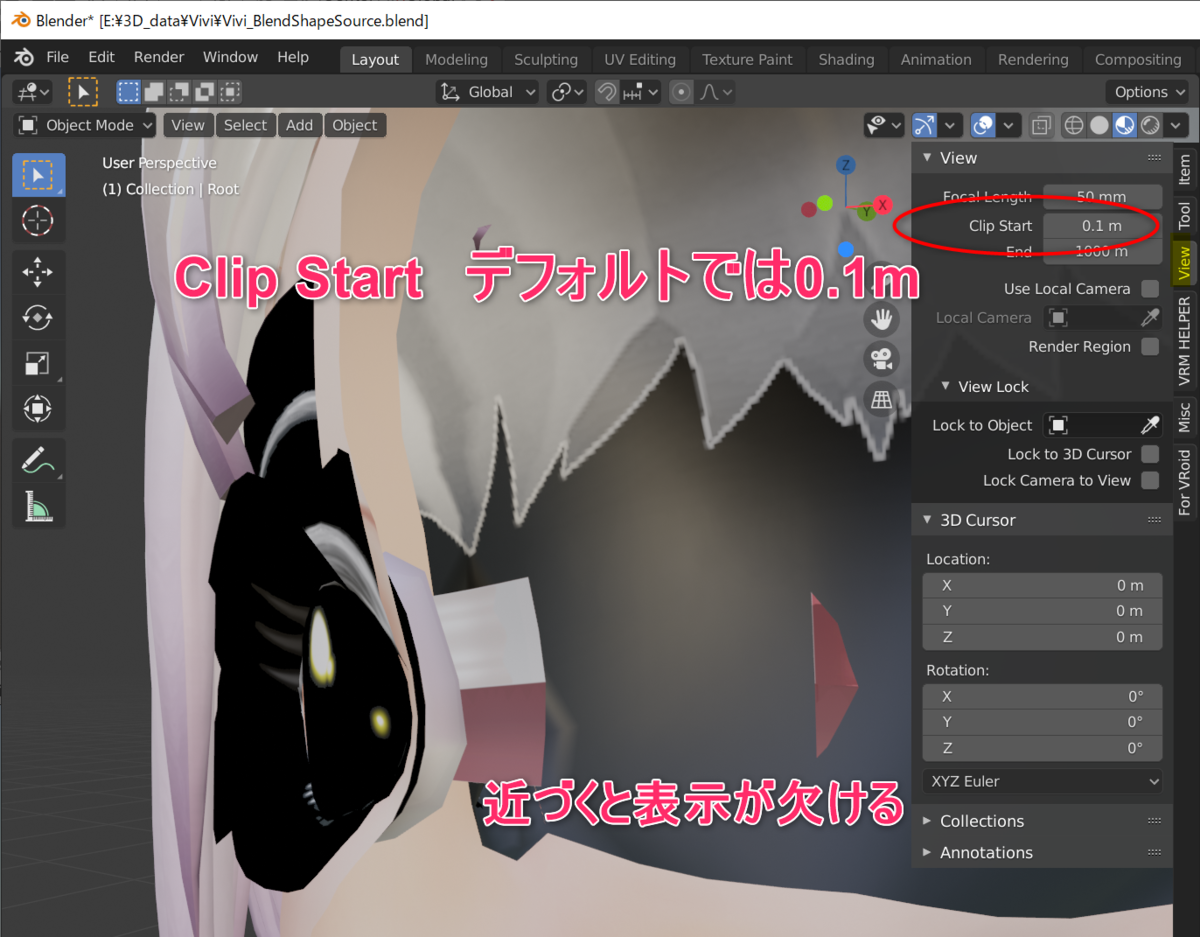1200x937 pixels.
Task: Open the For VRoid sidebar tab
Action: pos(1184,481)
